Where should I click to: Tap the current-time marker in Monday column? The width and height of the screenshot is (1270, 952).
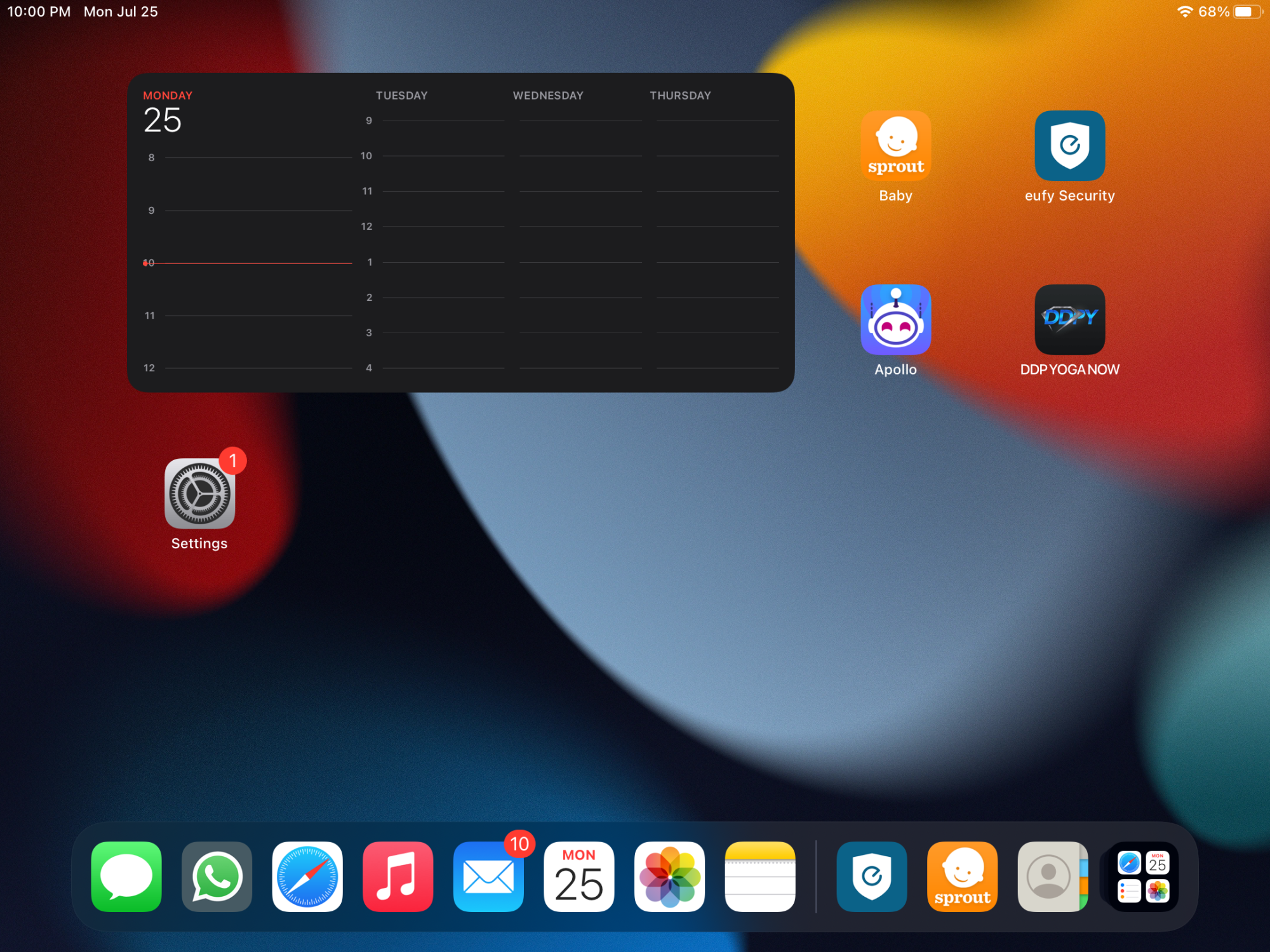tap(248, 263)
